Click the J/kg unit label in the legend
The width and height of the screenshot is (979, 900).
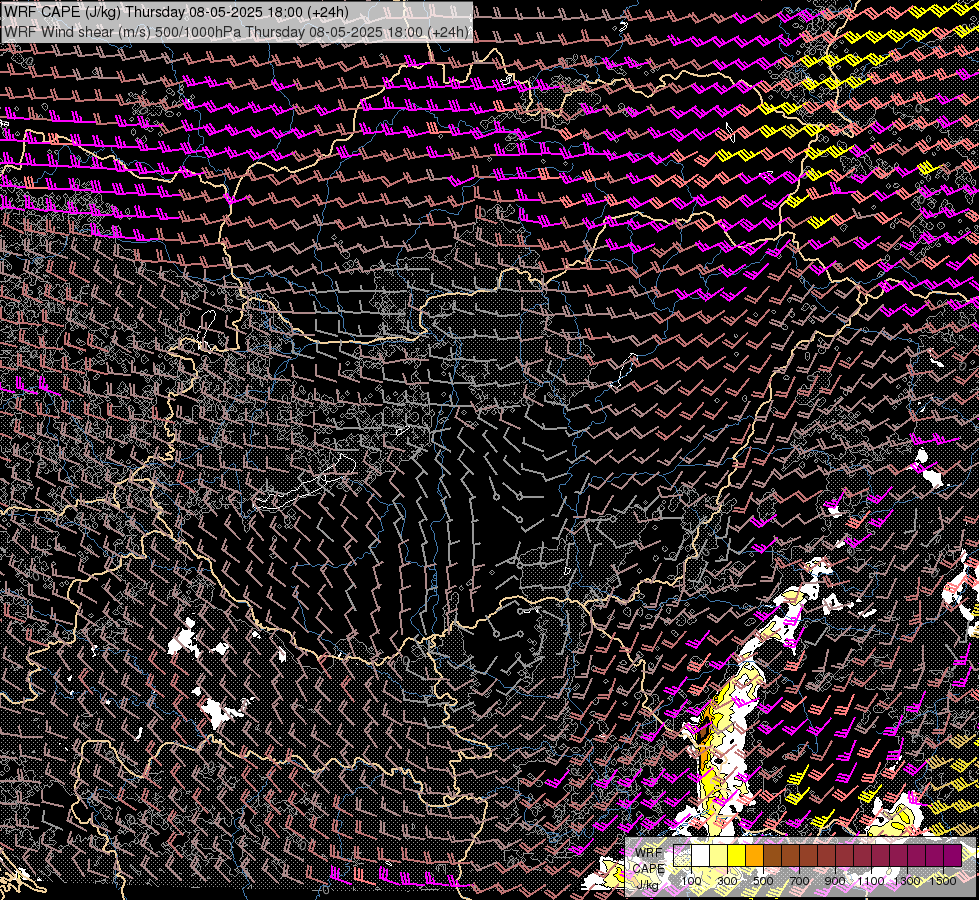click(648, 884)
